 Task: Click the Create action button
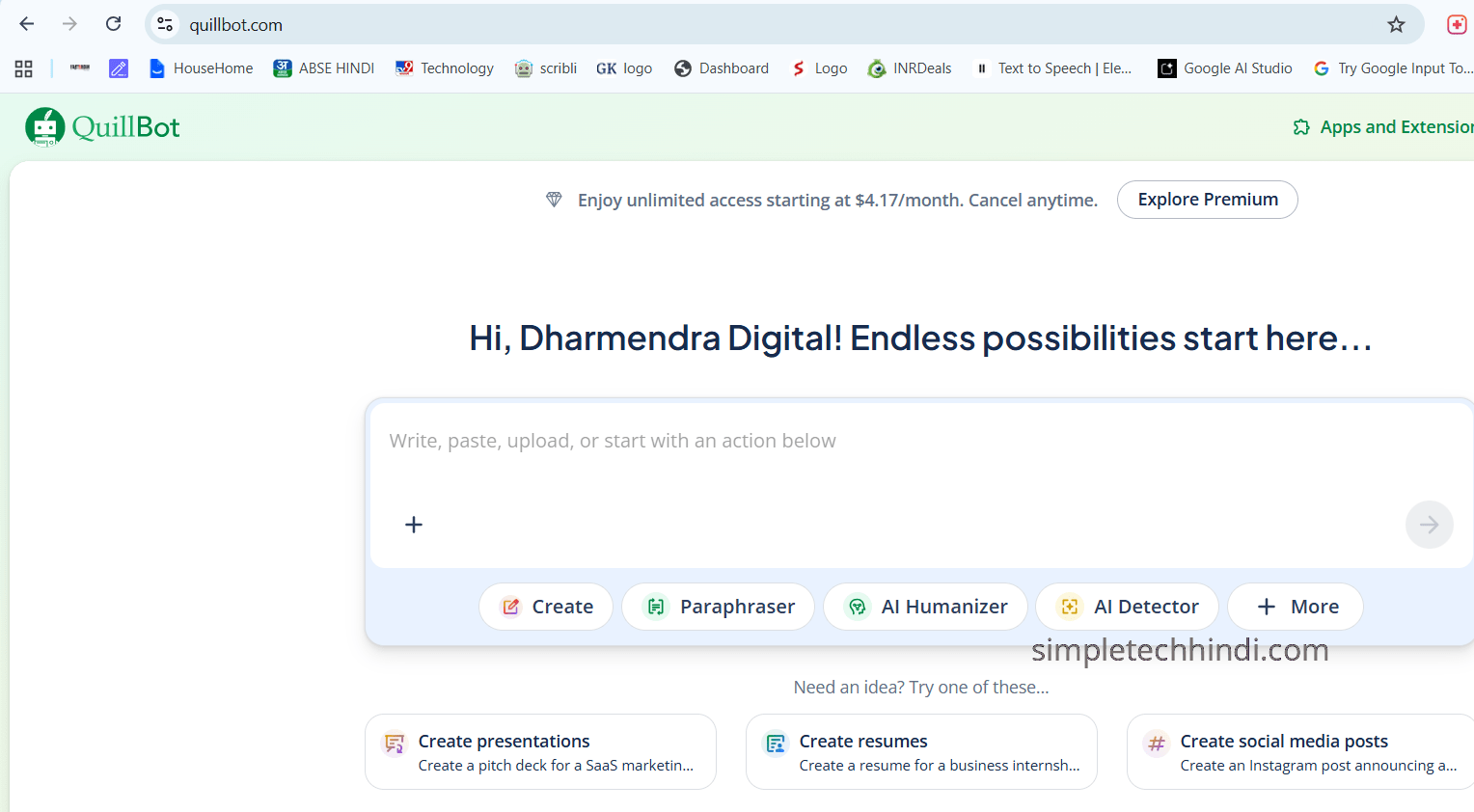pos(546,607)
